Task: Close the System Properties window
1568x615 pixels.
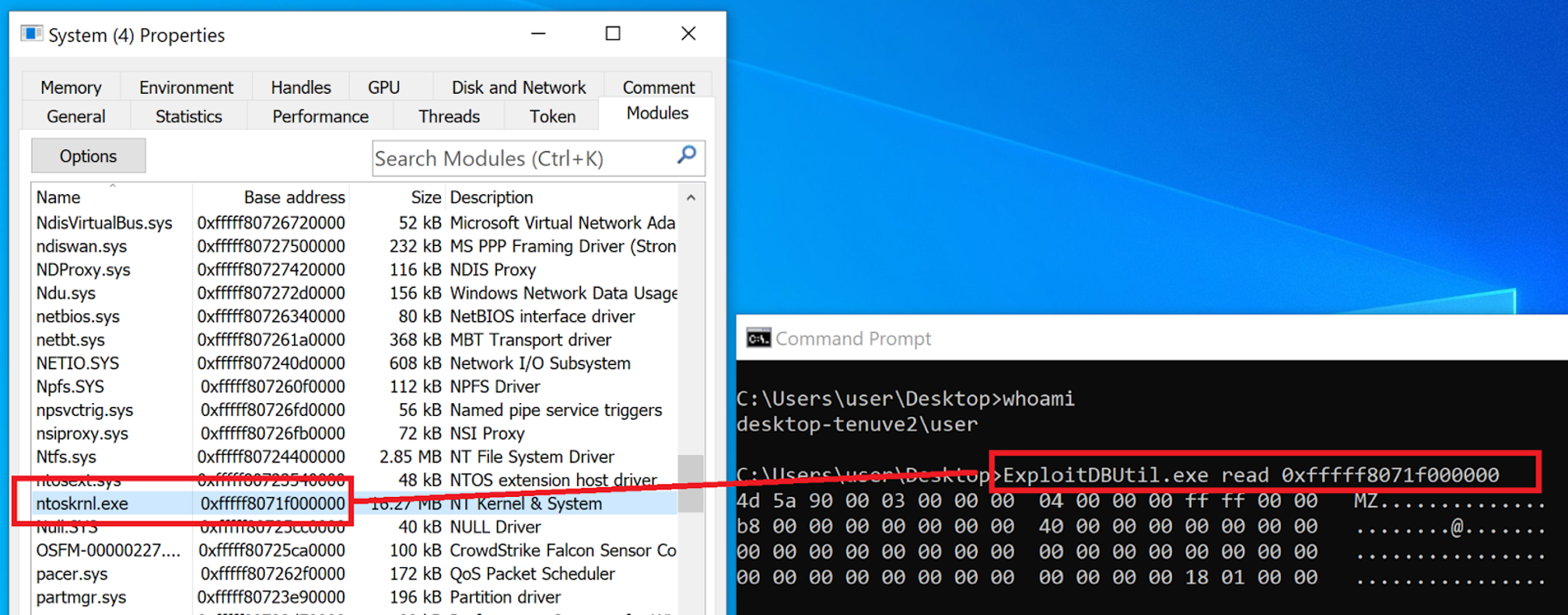Action: coord(688,34)
